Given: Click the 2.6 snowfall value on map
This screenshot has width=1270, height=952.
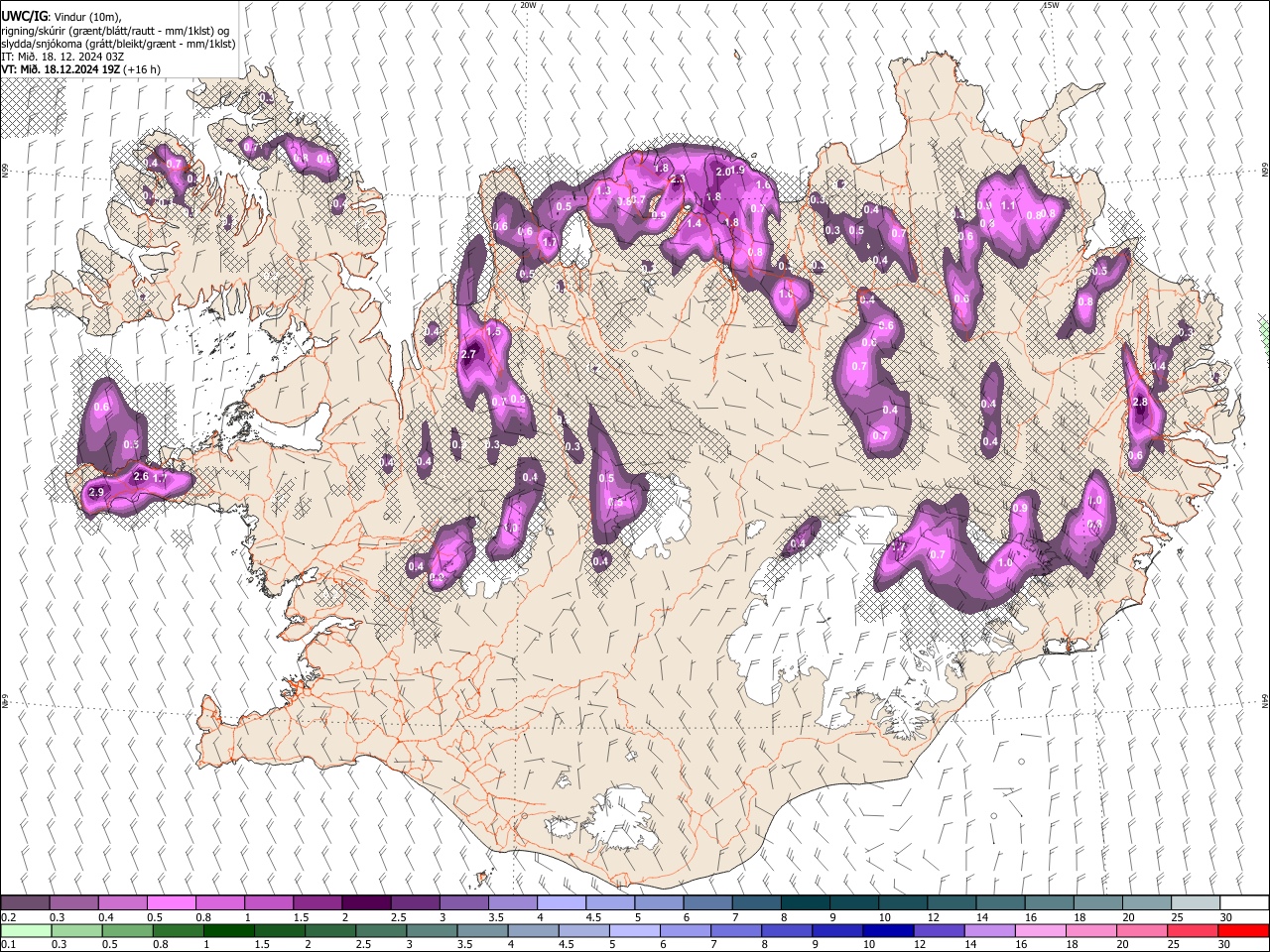Looking at the screenshot, I should click(140, 477).
